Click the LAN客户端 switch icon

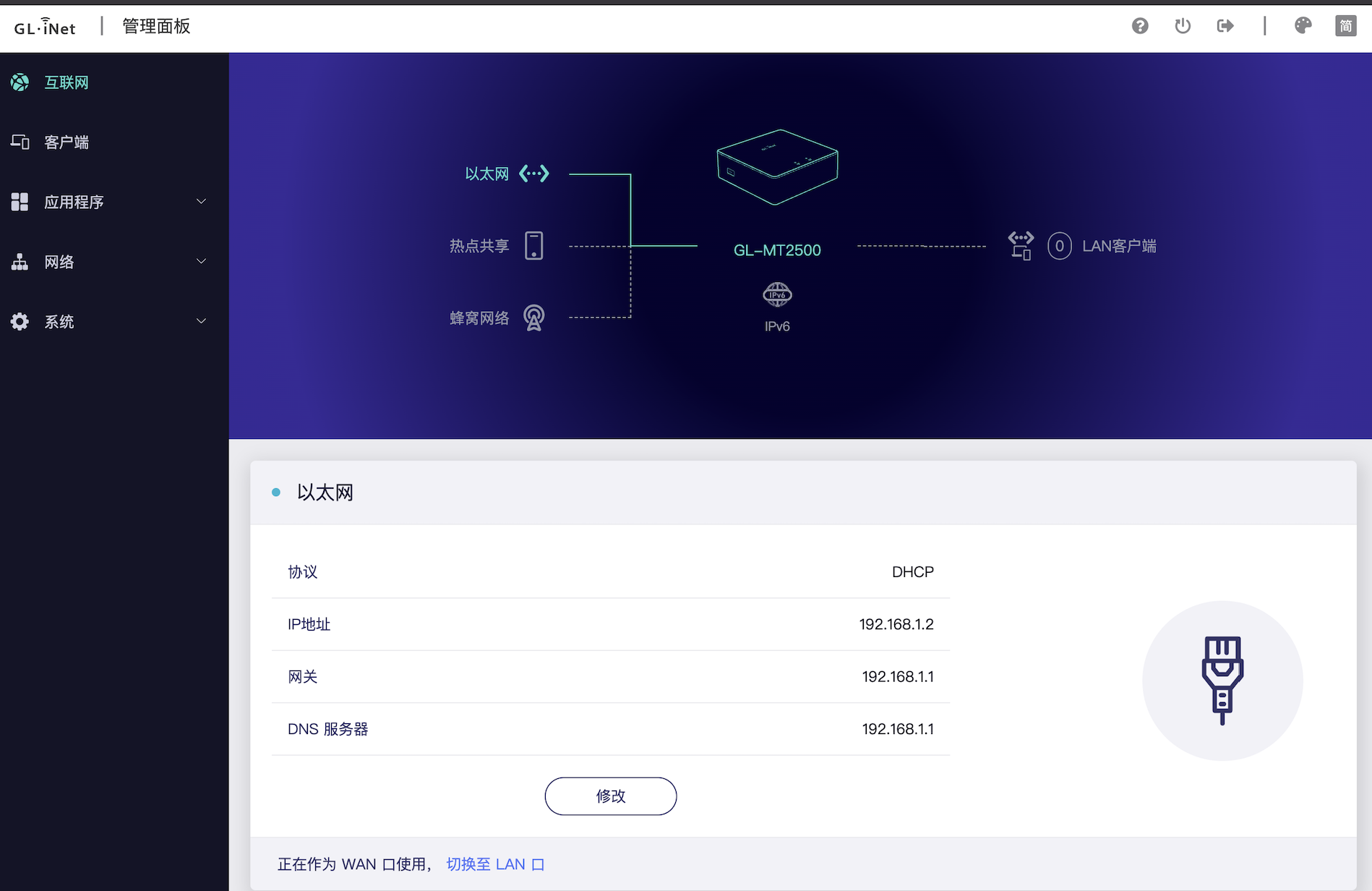[x=1020, y=245]
